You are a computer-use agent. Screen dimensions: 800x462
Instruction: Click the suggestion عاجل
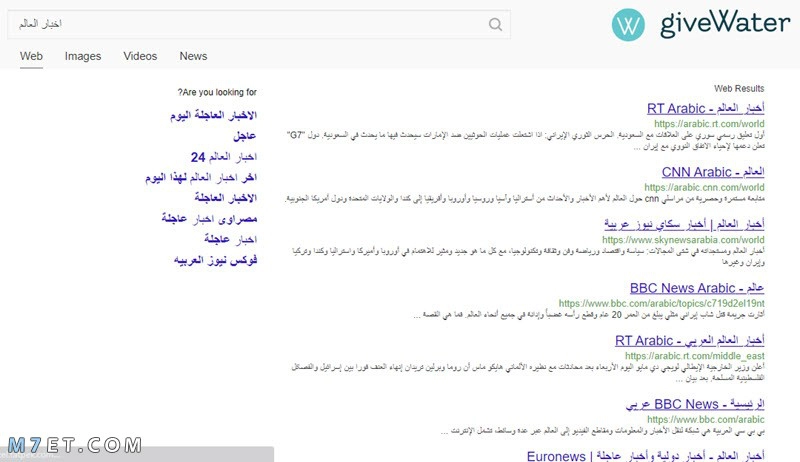[x=244, y=136]
